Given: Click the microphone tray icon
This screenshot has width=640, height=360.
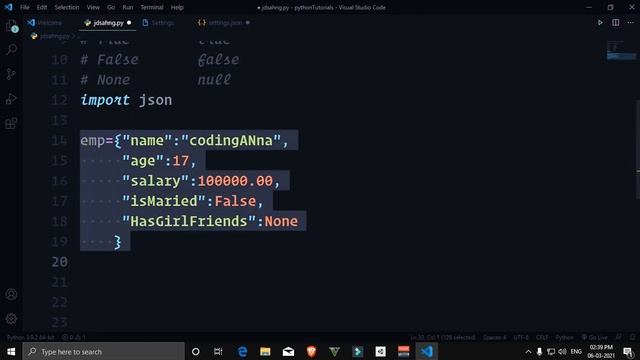Looking at the screenshot, I should [x=539, y=351].
